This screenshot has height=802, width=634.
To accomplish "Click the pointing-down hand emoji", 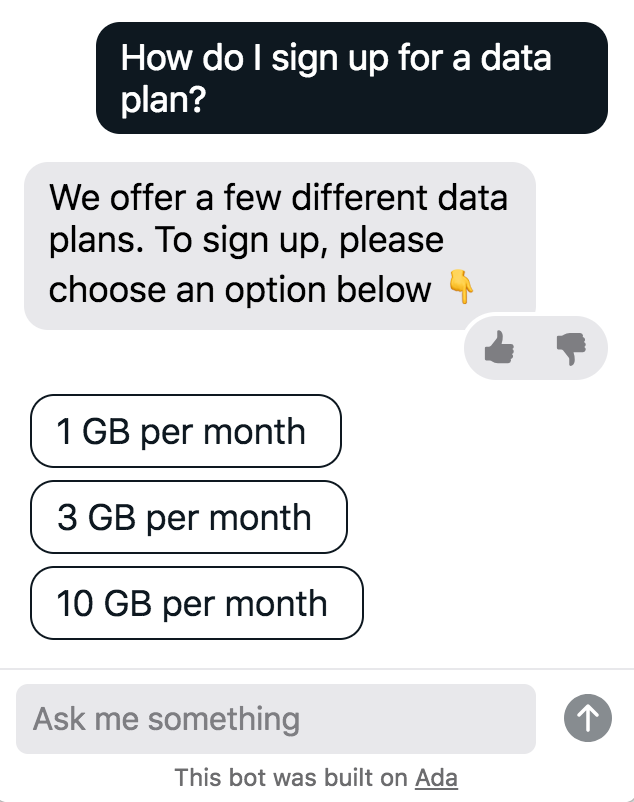I will pyautogui.click(x=460, y=289).
